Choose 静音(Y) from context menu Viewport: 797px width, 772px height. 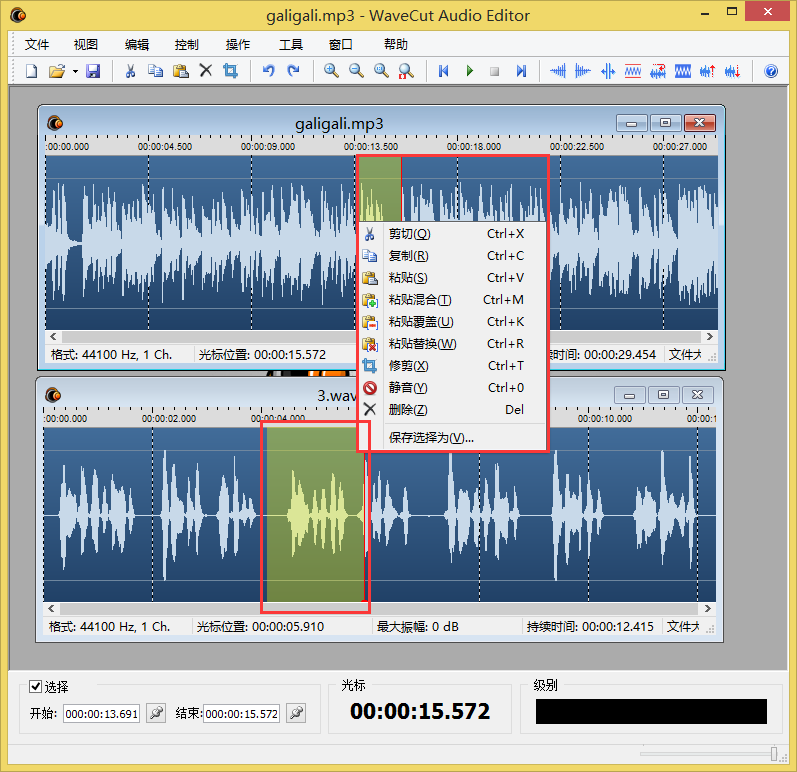click(452, 388)
